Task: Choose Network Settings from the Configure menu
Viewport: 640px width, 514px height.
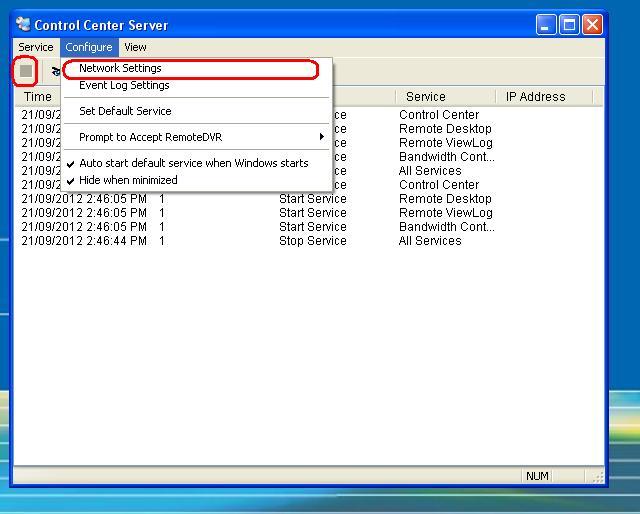Action: pyautogui.click(x=197, y=68)
